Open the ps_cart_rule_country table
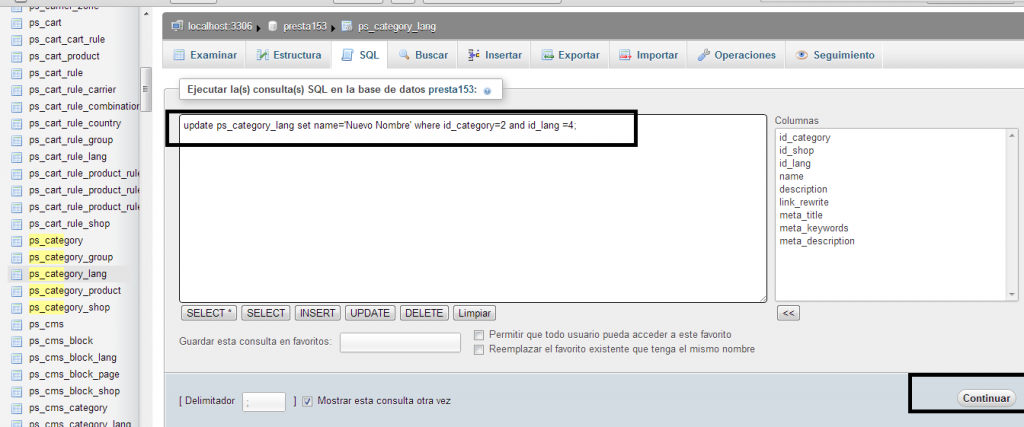Screen dimensions: 1024x427 [74, 123]
